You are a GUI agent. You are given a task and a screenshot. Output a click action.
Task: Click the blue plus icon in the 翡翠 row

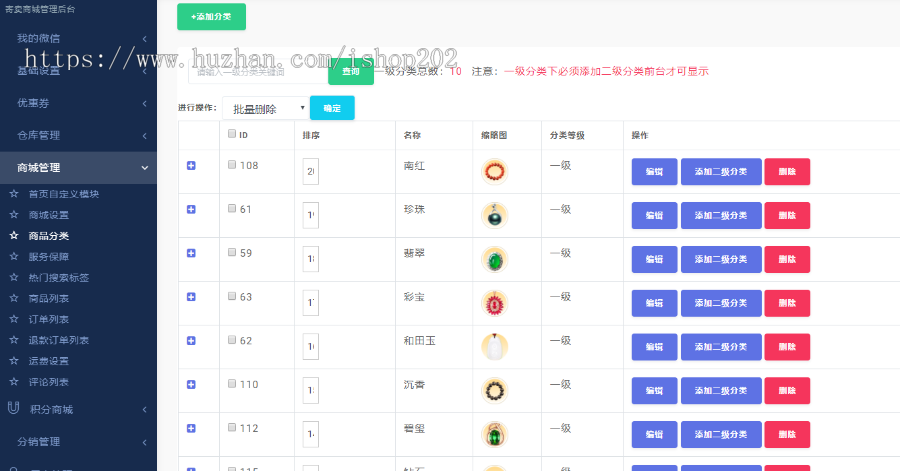191,253
